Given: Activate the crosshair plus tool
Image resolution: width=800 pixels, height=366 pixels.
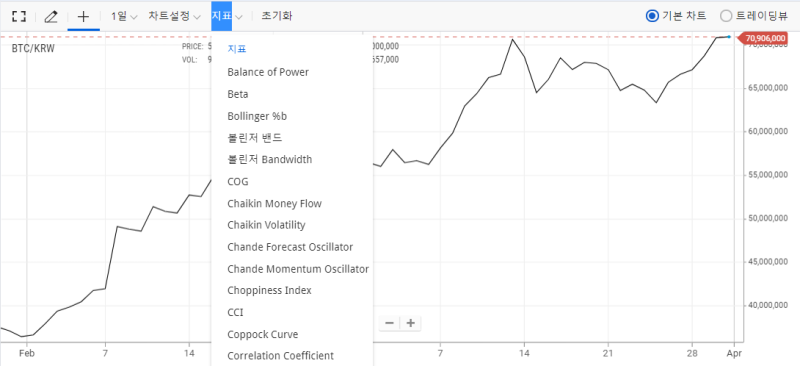Looking at the screenshot, I should tap(83, 16).
